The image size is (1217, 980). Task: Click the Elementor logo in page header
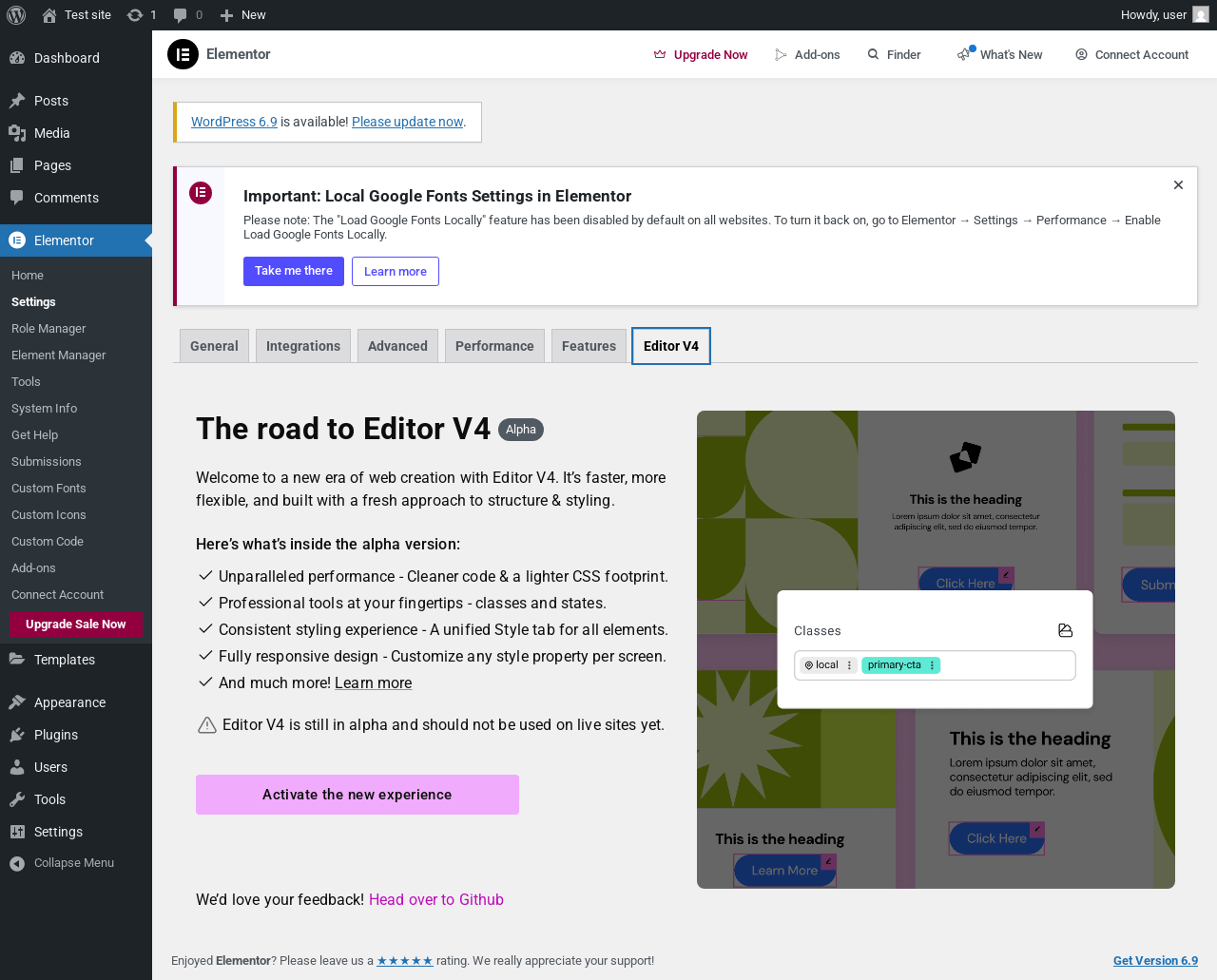183,54
